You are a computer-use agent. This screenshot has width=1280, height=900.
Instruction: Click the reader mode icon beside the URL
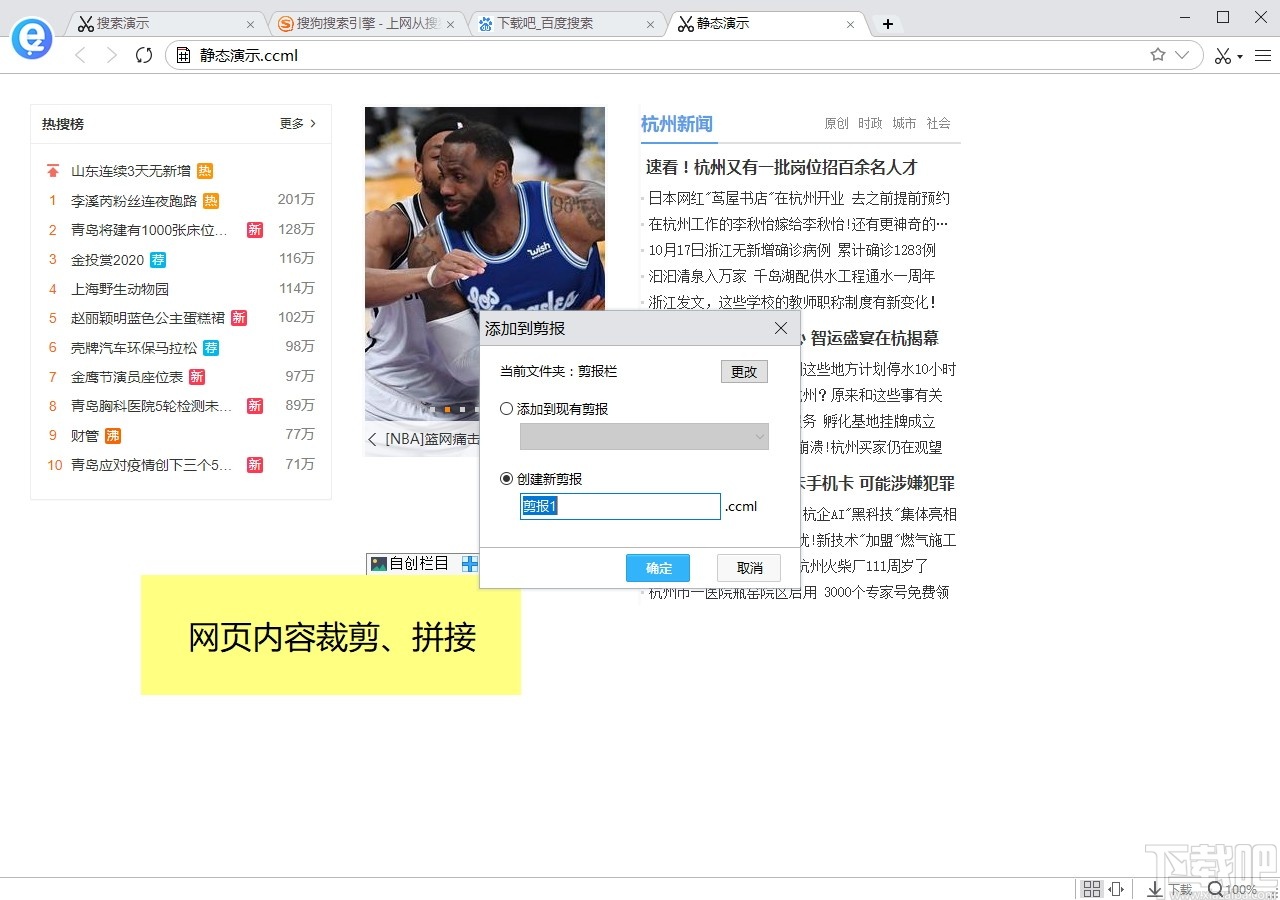(182, 55)
